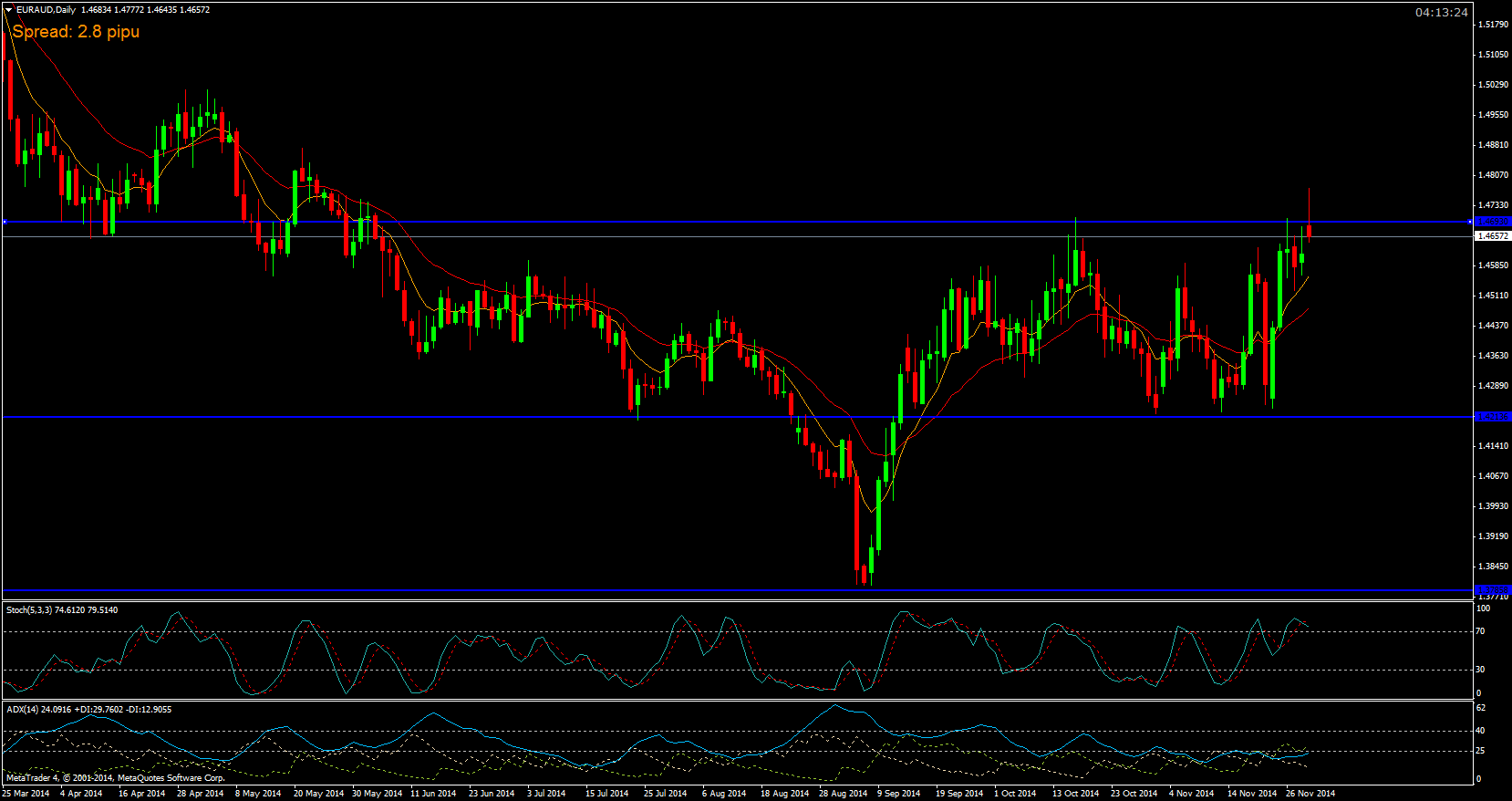Click the EURAUD,Daily chart title
Viewport: 1512px width, 801px height.
(47, 10)
